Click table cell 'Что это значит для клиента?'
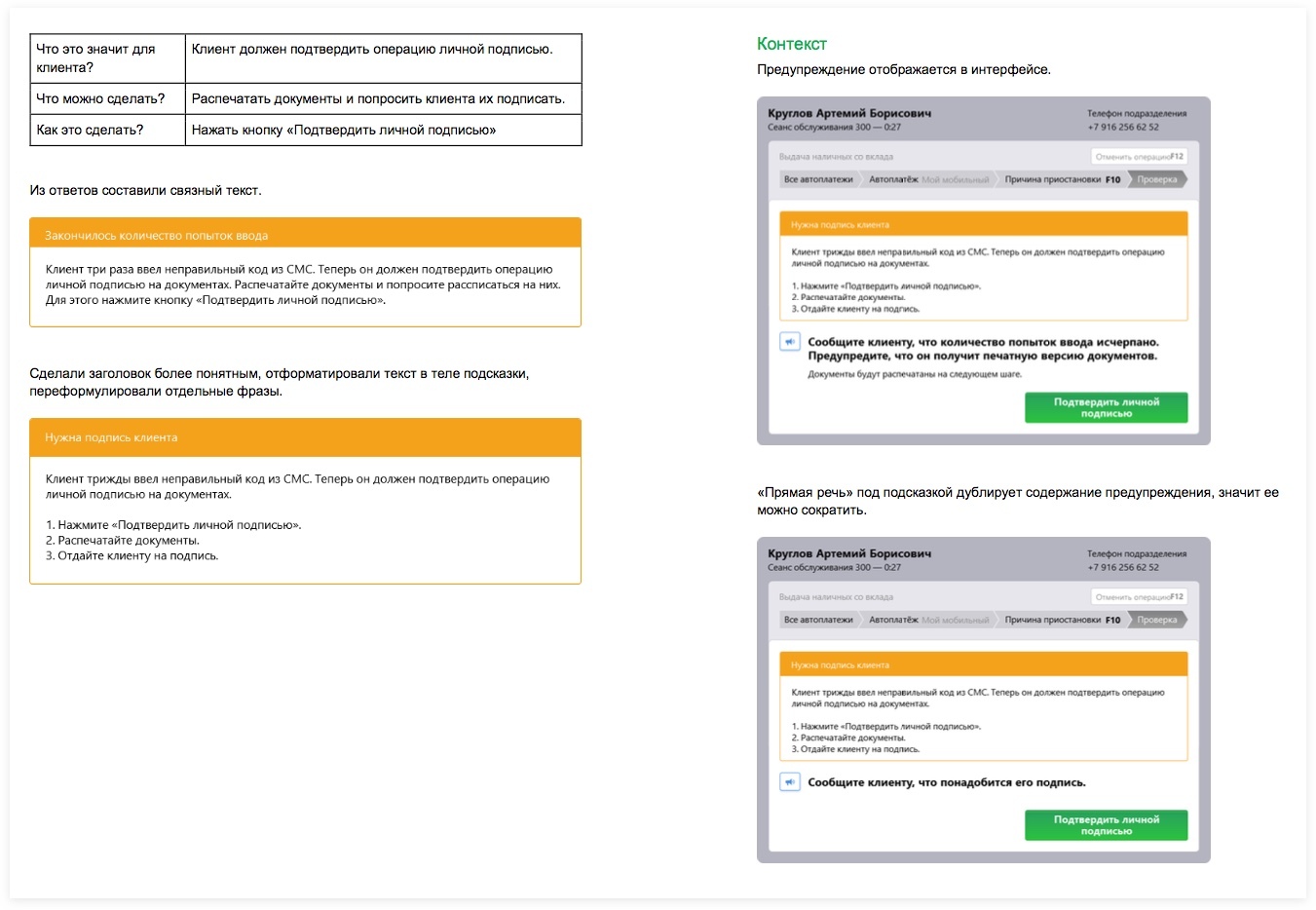Screen dimensions: 1316x910 click(x=107, y=58)
